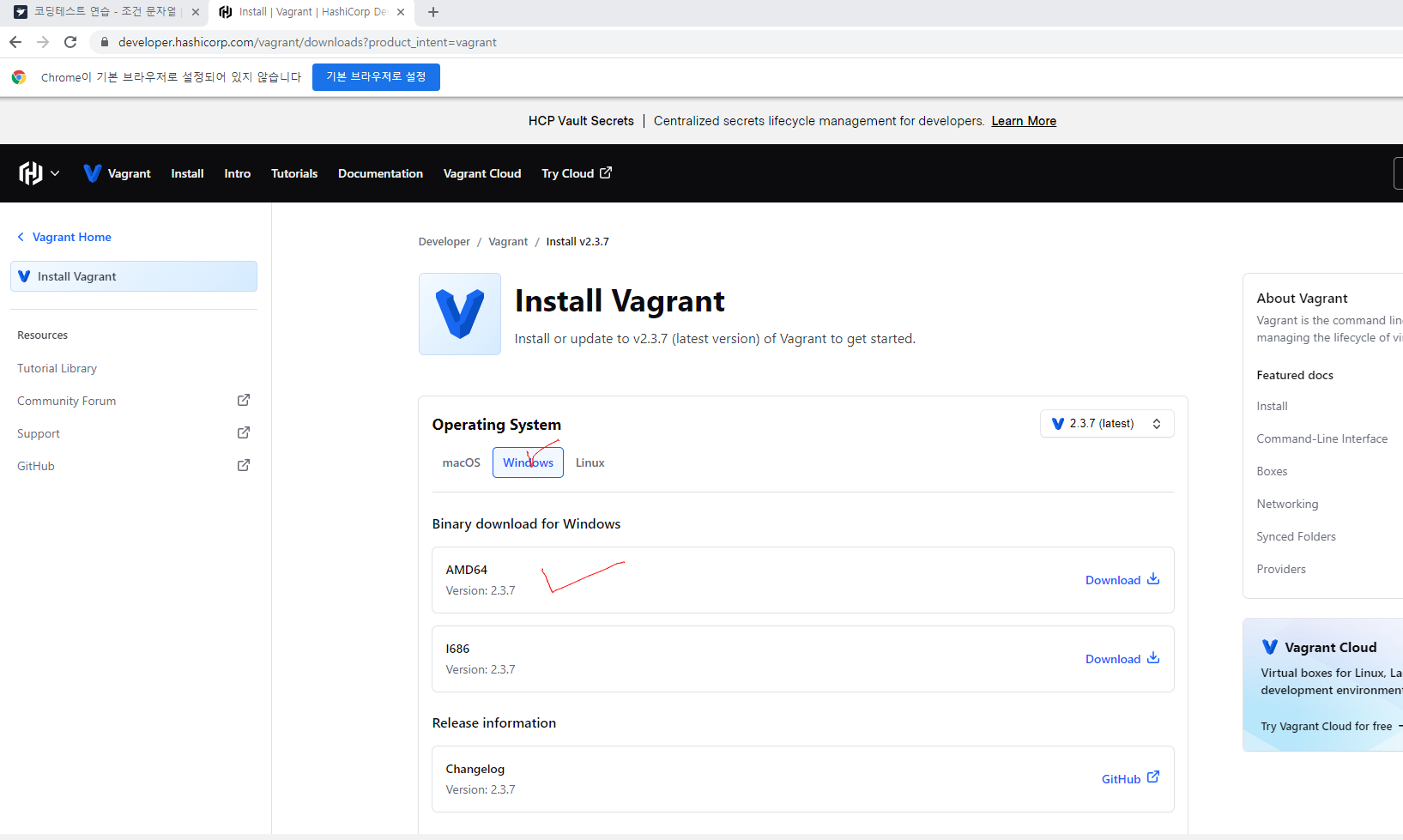Switch to the 코딩테스트 연습 browser tab
Viewport: 1403px width, 840px height.
click(107, 12)
